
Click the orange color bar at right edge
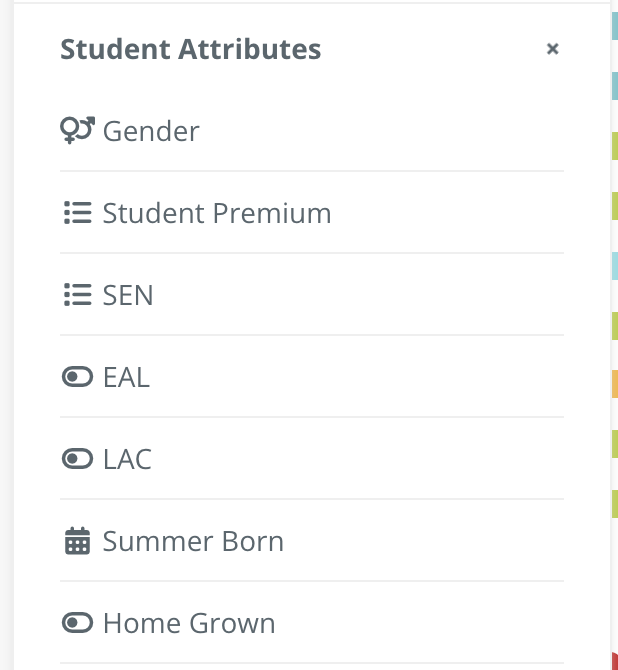pos(615,384)
